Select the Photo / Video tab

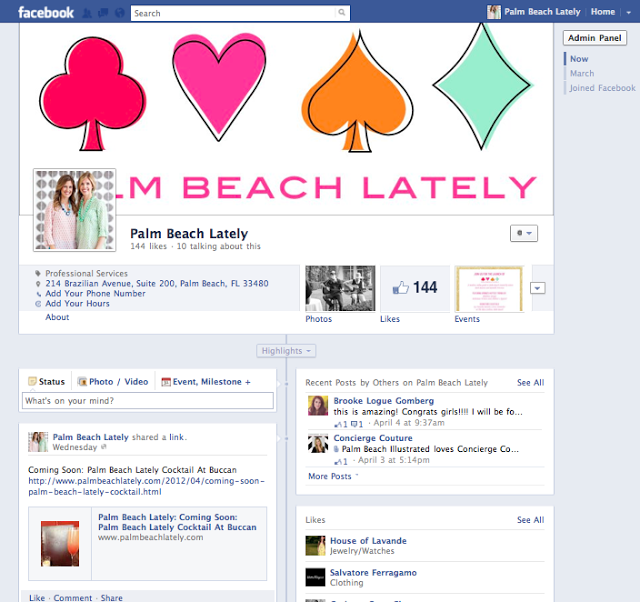pos(113,382)
